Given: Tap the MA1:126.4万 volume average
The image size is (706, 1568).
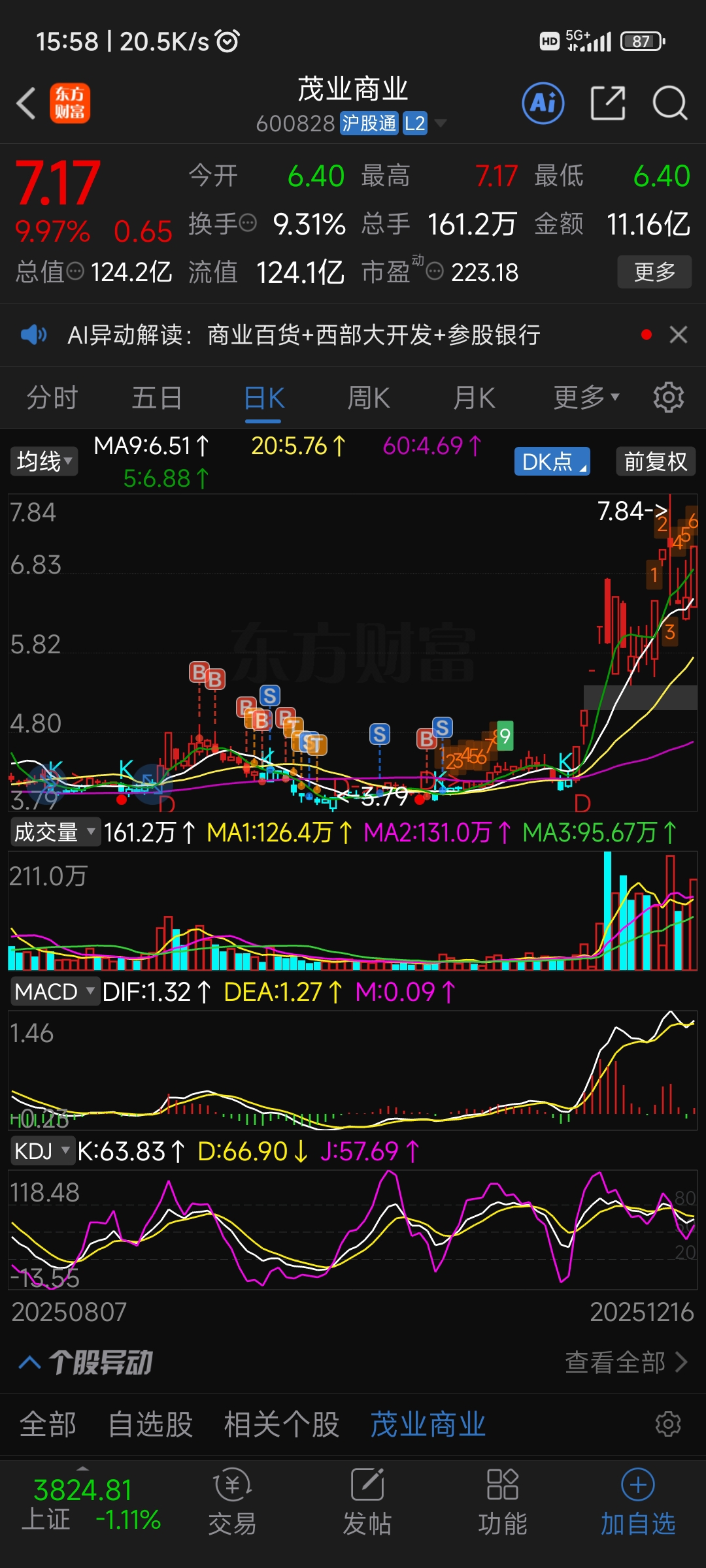Looking at the screenshot, I should tap(279, 832).
